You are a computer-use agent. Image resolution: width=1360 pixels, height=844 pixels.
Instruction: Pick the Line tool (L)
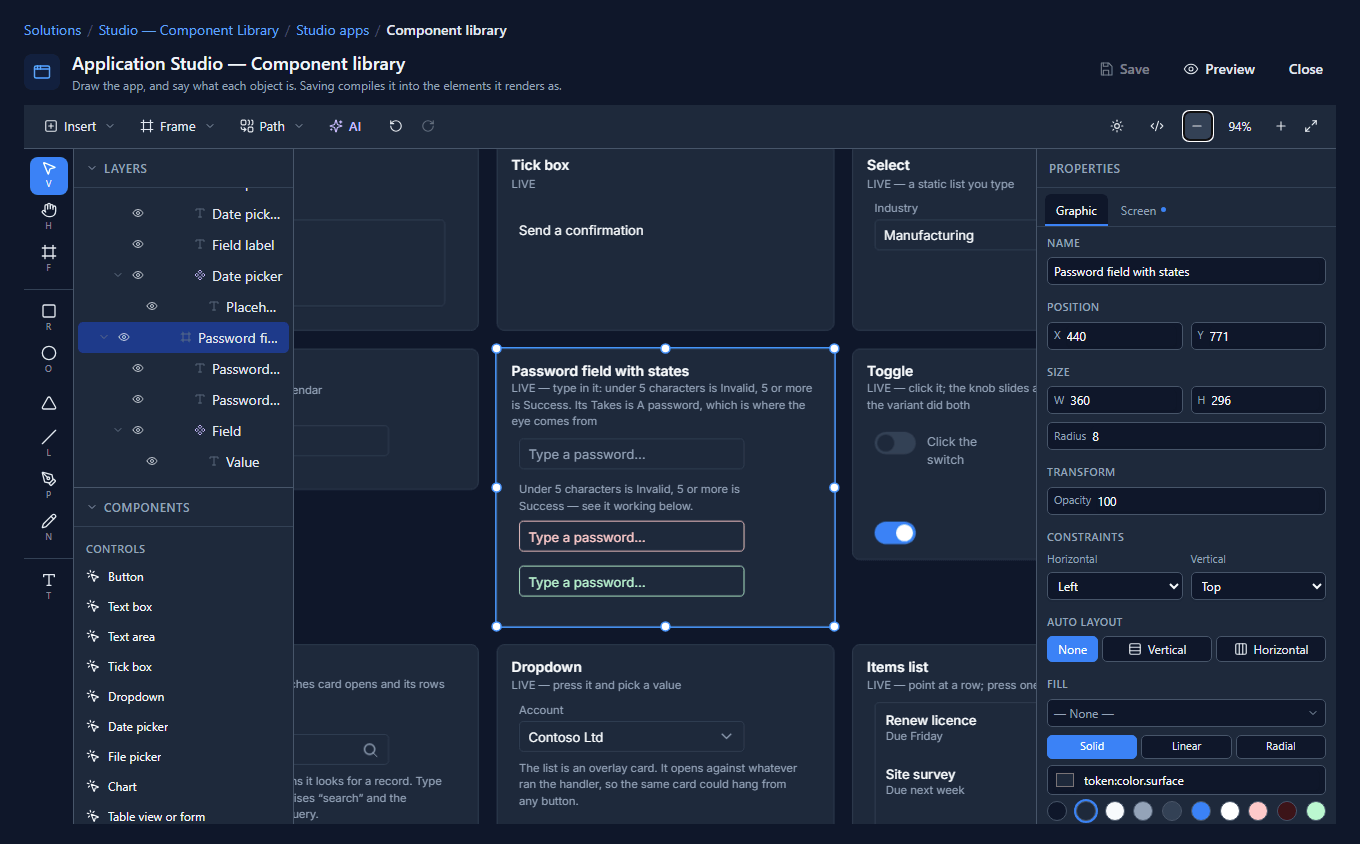pyautogui.click(x=49, y=442)
